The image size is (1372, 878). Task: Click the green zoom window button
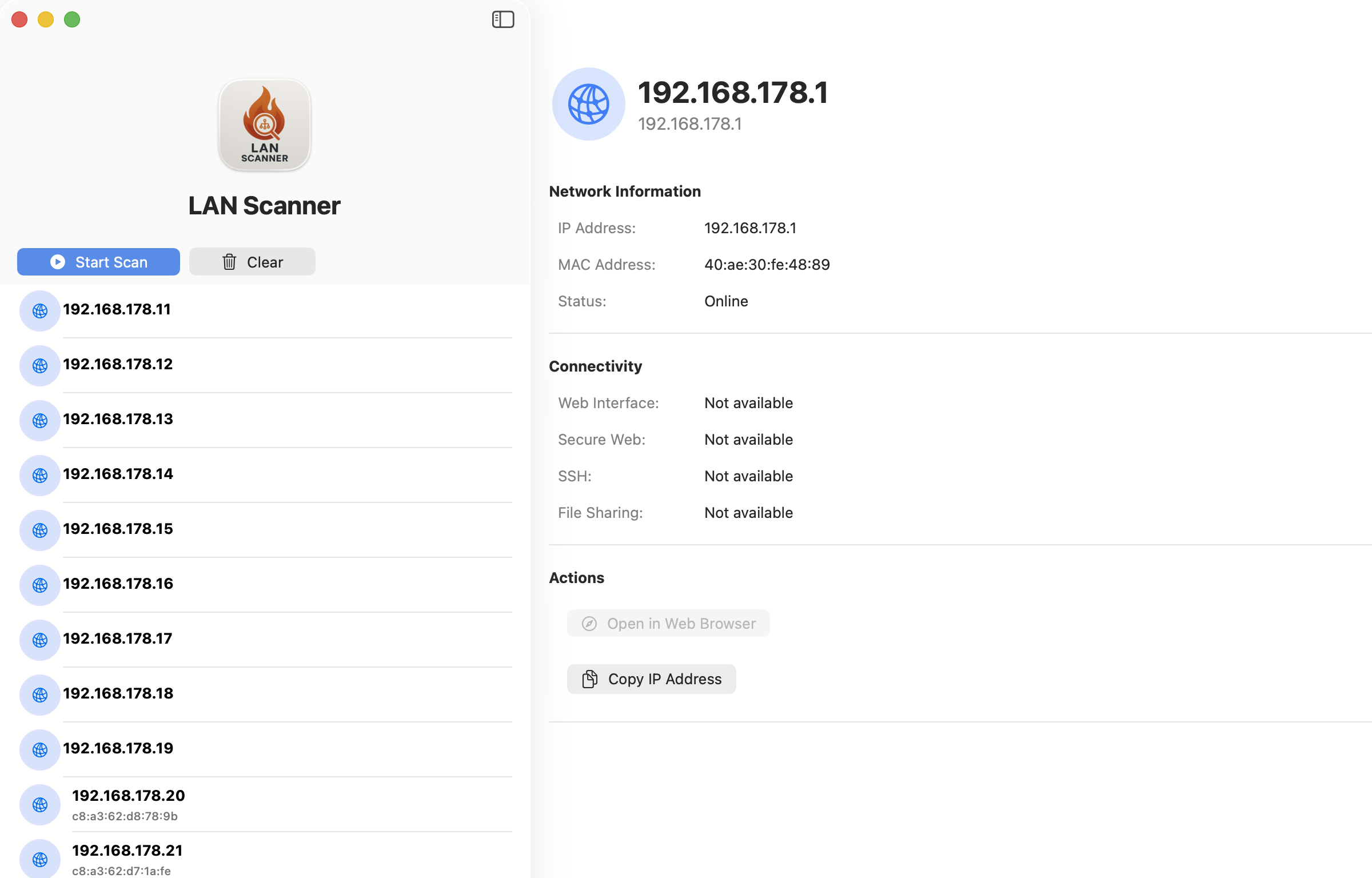72,19
